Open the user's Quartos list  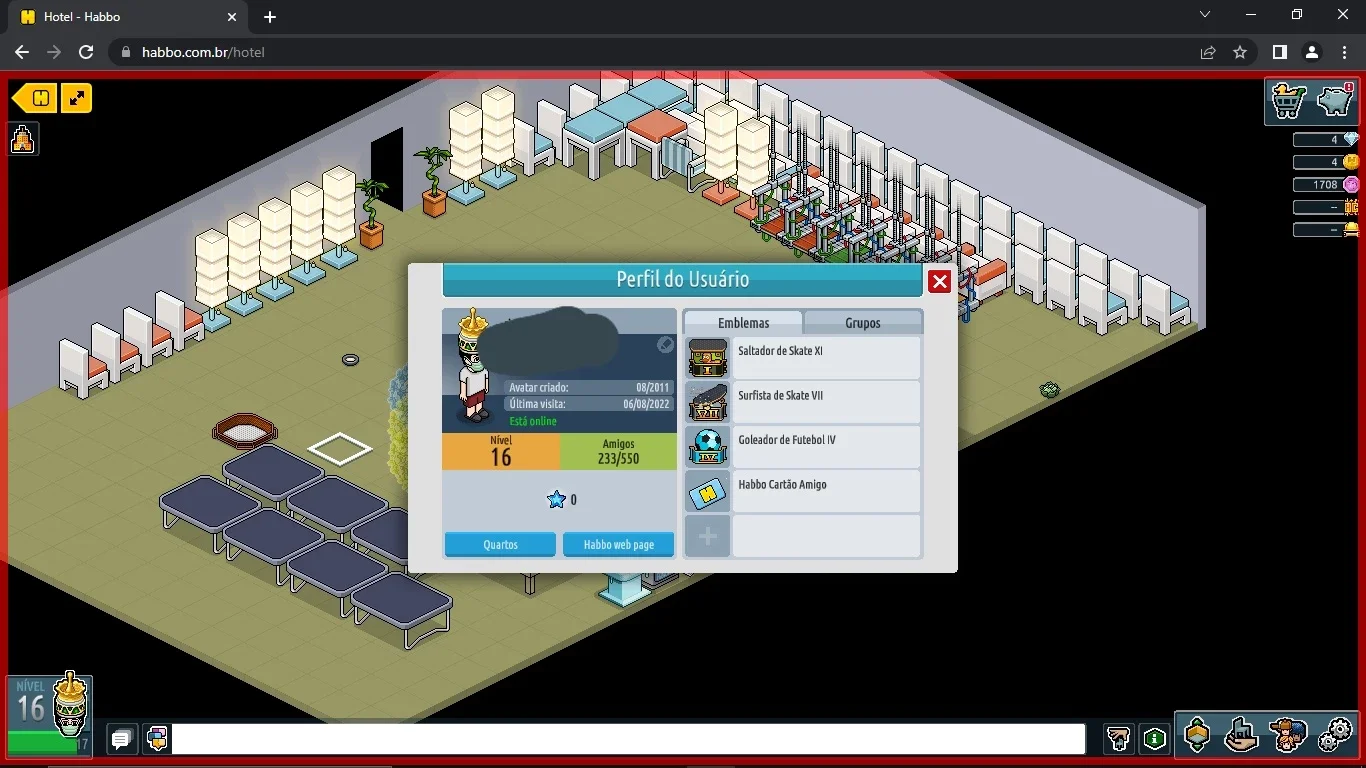[x=500, y=545]
